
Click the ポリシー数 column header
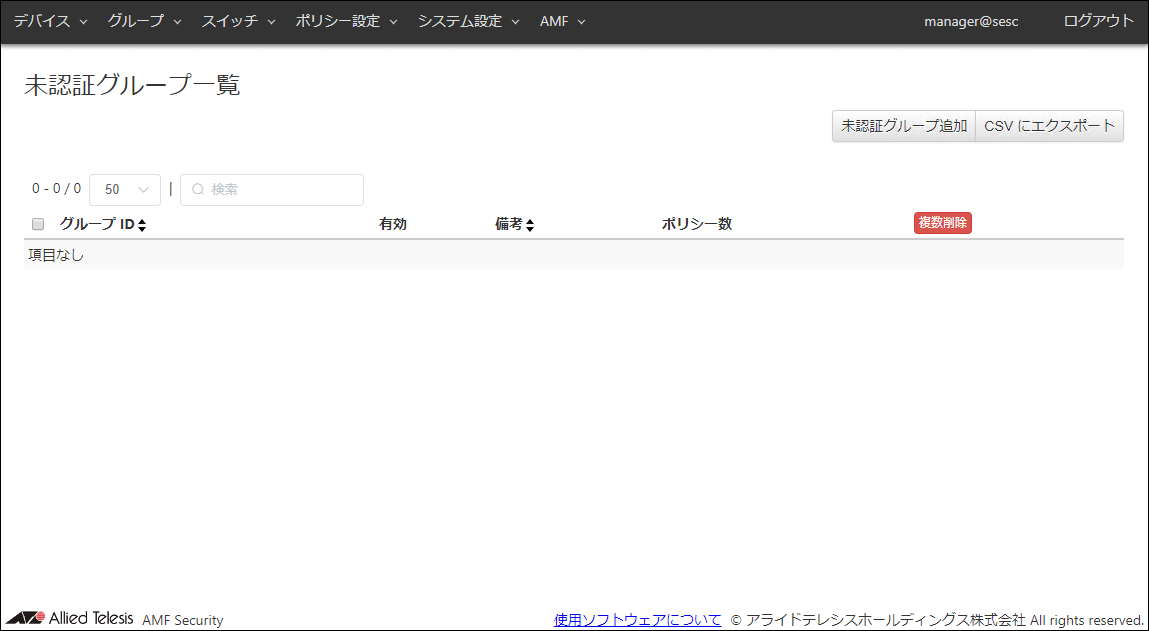[697, 224]
